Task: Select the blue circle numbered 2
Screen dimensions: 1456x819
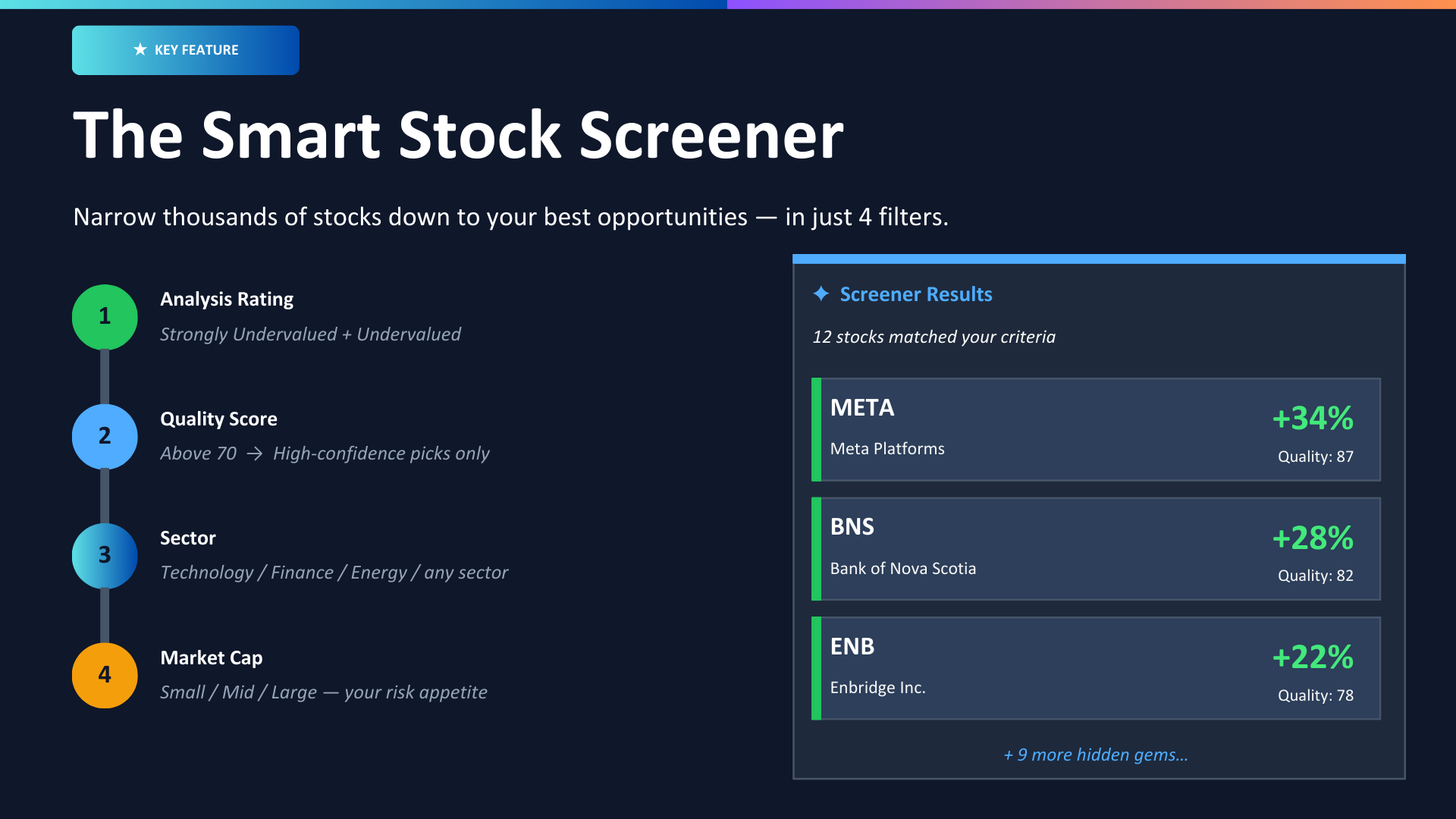Action: point(104,437)
